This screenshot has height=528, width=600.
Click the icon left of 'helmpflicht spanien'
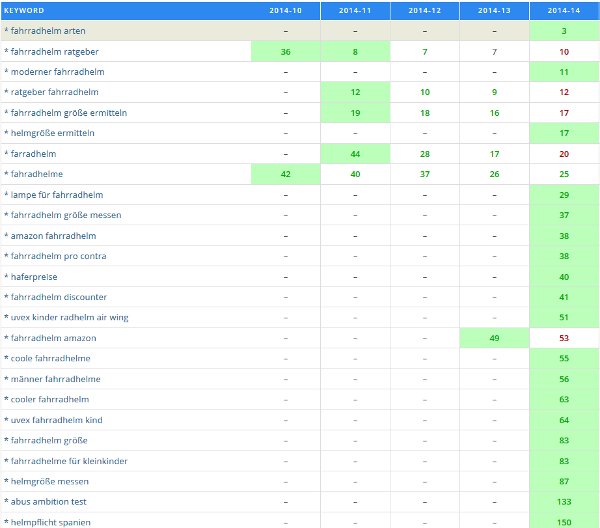[6, 522]
